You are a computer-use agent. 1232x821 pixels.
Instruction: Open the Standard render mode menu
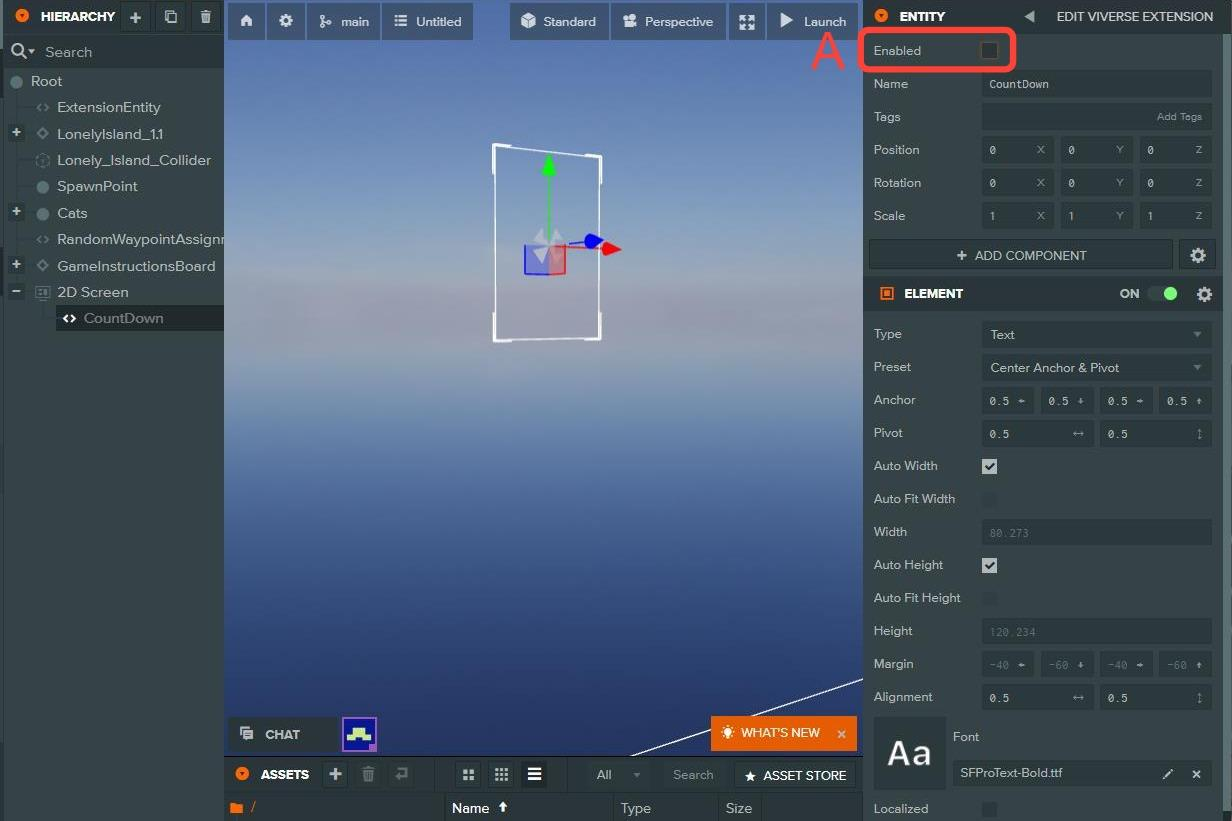(558, 21)
